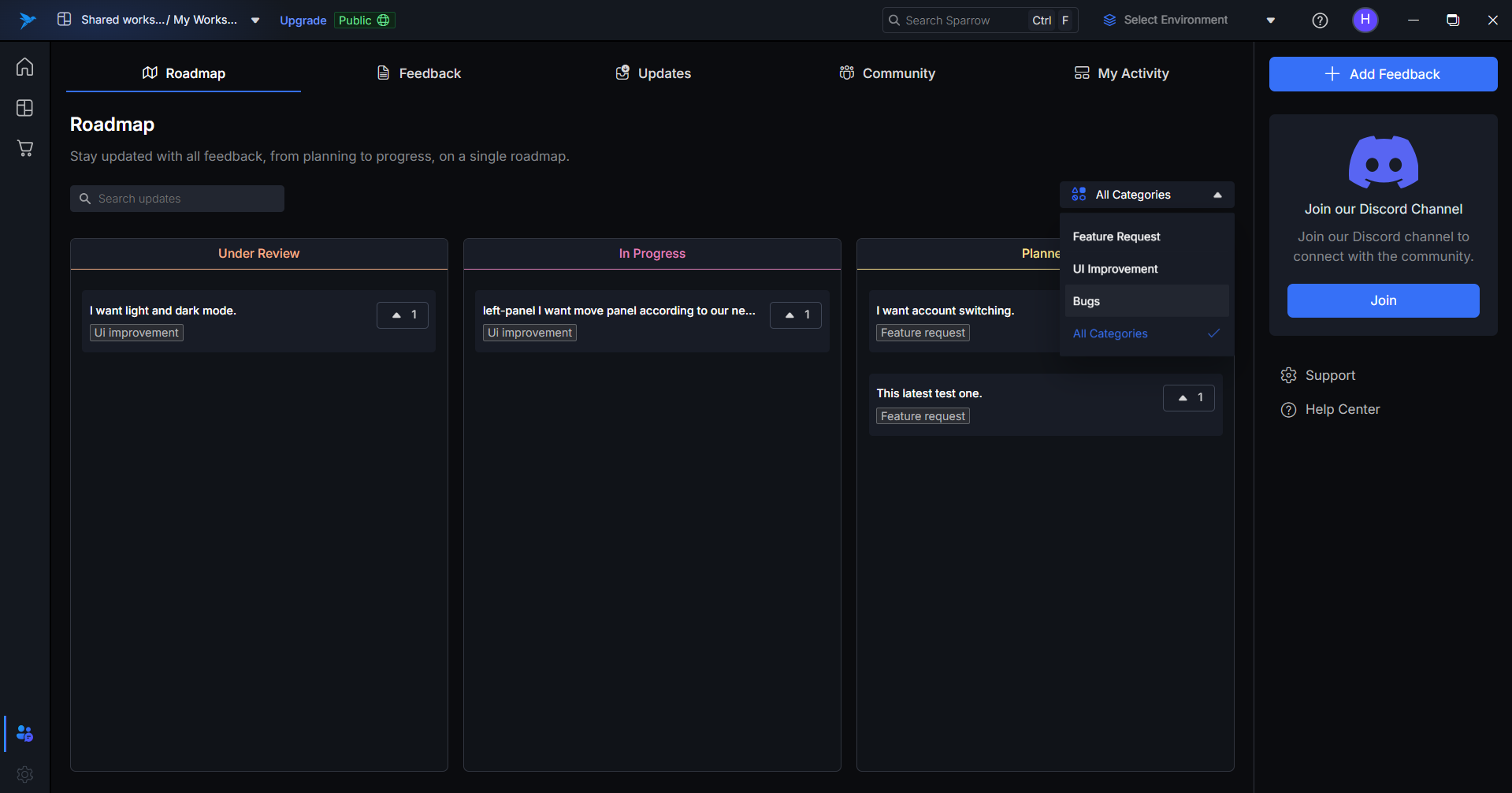Click the Add Feedback button

[1383, 74]
